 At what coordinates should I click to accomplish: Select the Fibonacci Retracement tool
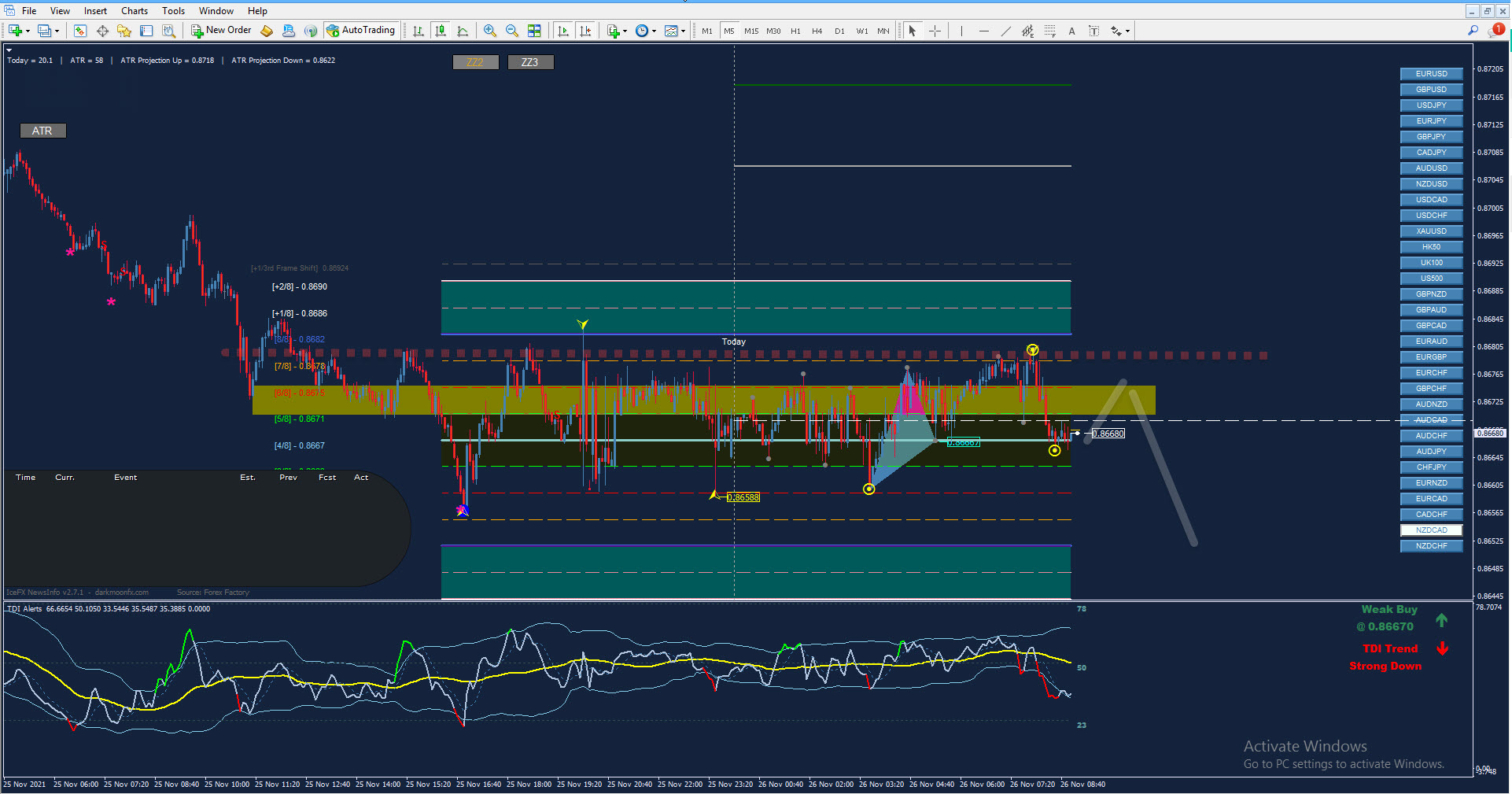pyautogui.click(x=1049, y=31)
